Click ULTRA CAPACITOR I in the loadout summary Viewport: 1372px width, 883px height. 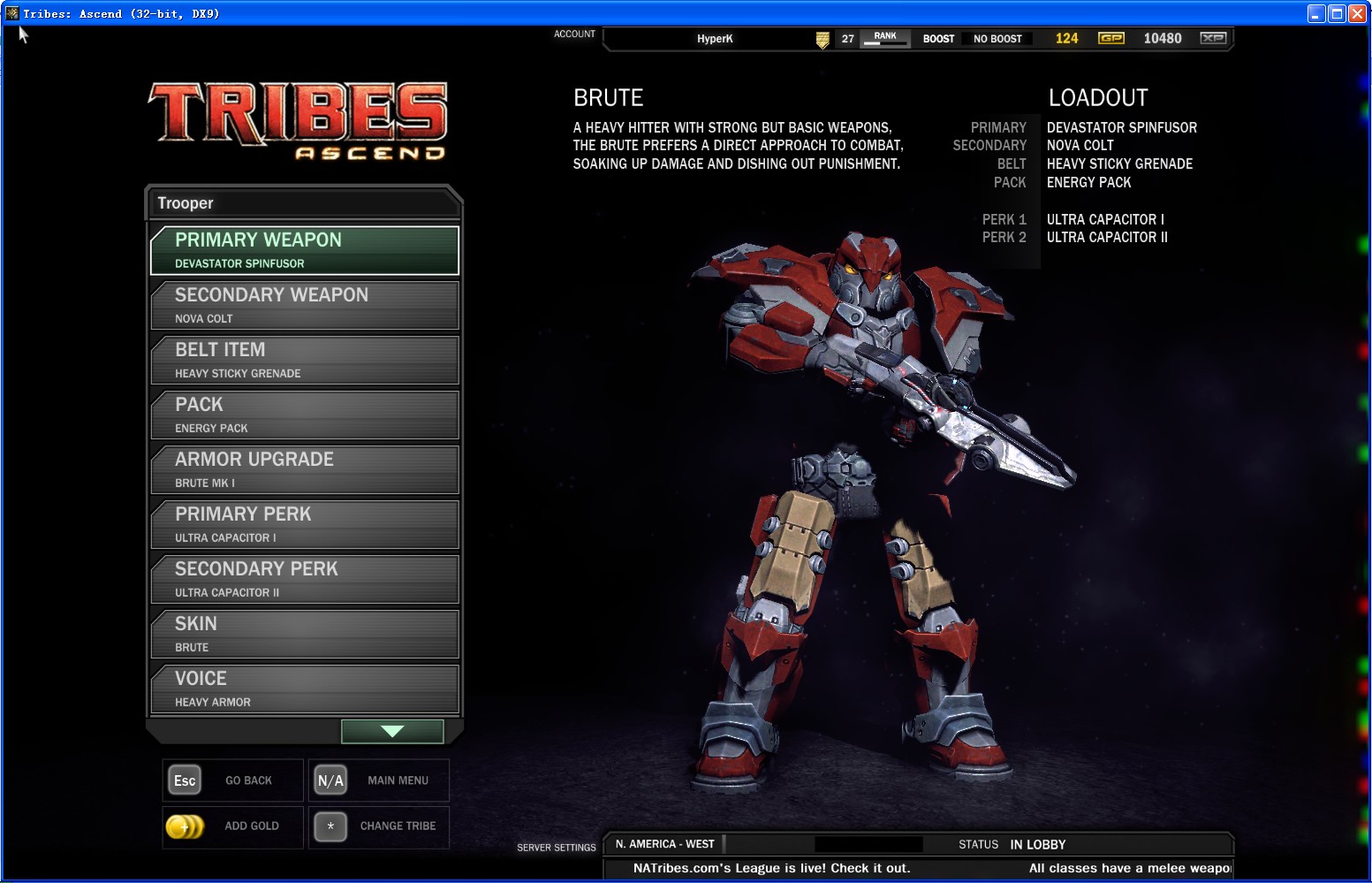[1105, 219]
